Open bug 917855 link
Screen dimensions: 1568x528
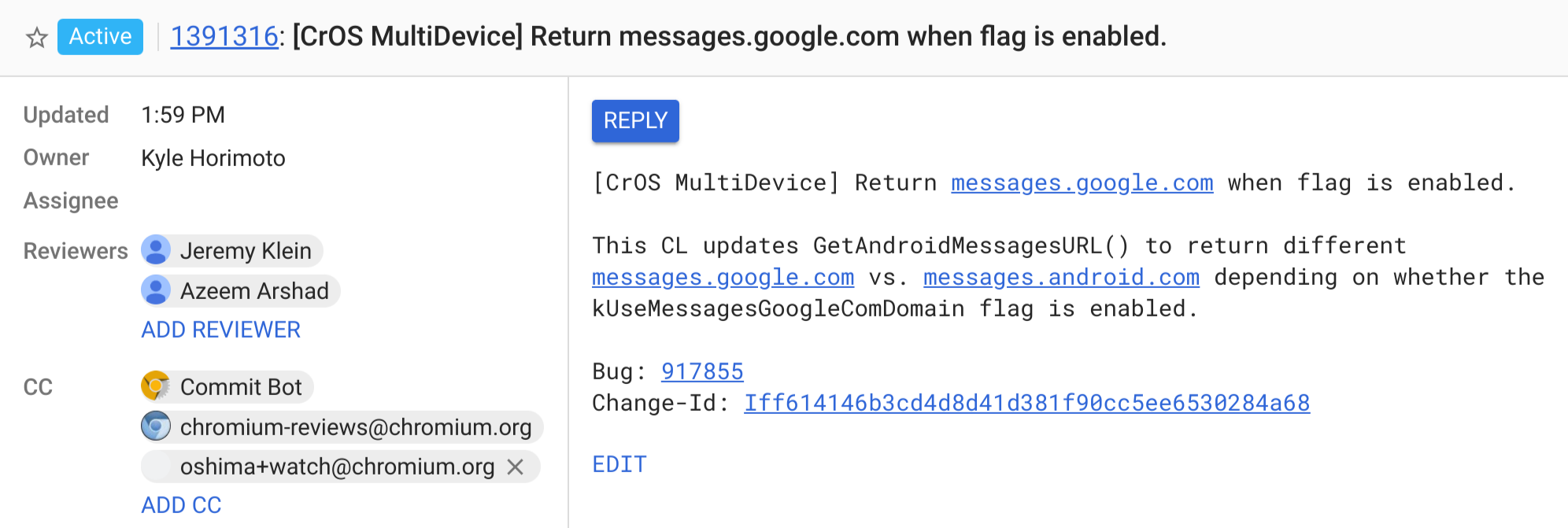coord(702,371)
